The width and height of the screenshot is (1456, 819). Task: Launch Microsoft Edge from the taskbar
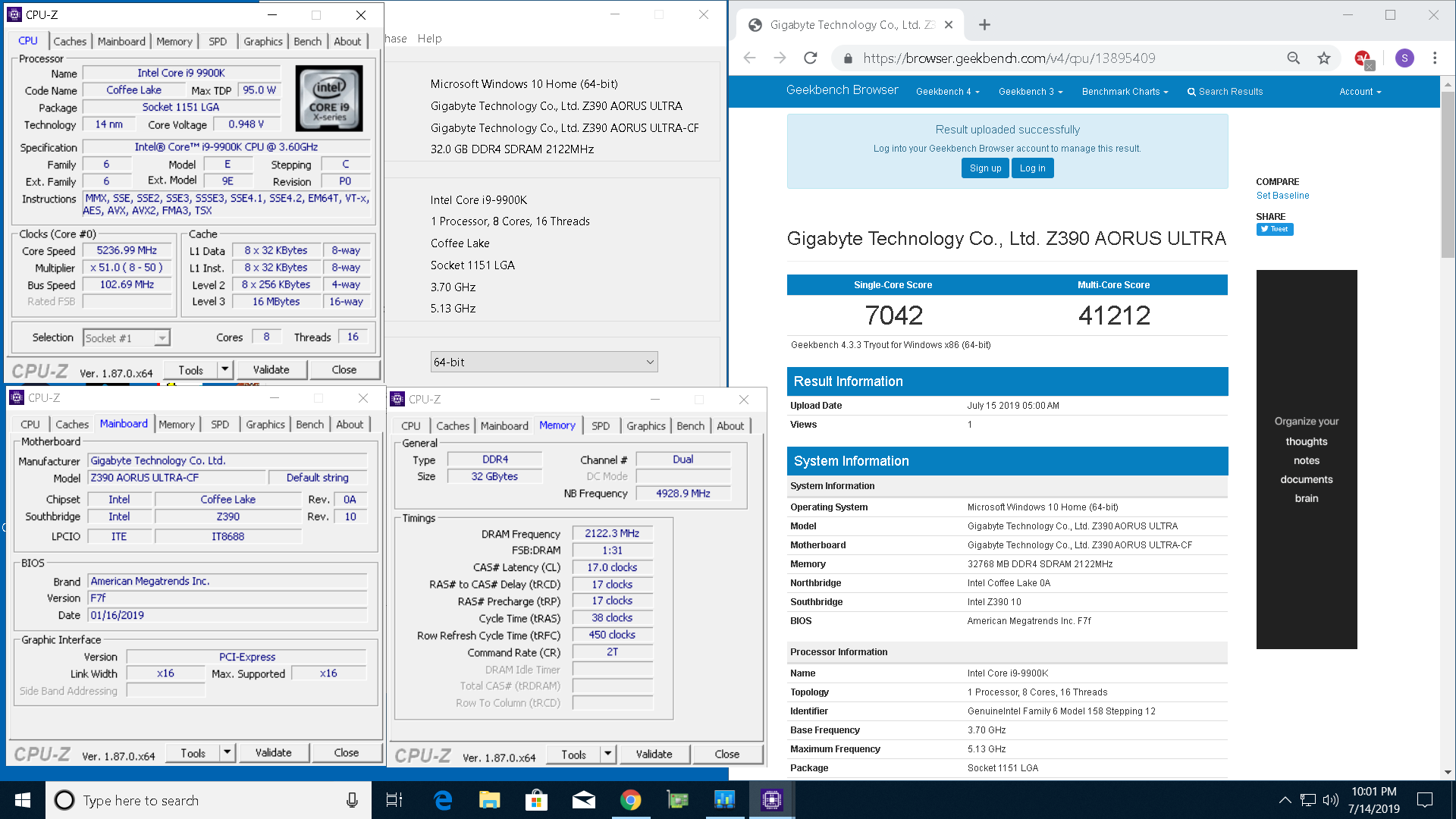click(x=443, y=800)
